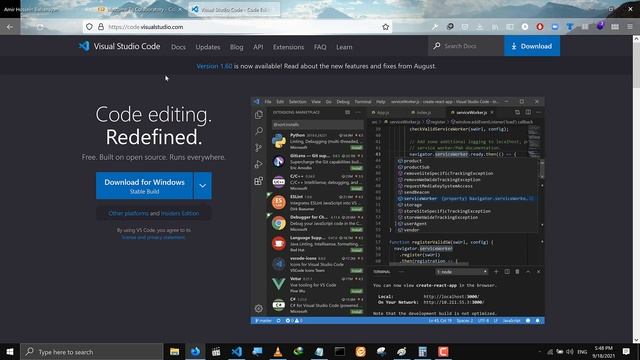Click the Firefox icon on the taskbar
Image resolution: width=640 pixels, height=360 pixels.
point(195,351)
